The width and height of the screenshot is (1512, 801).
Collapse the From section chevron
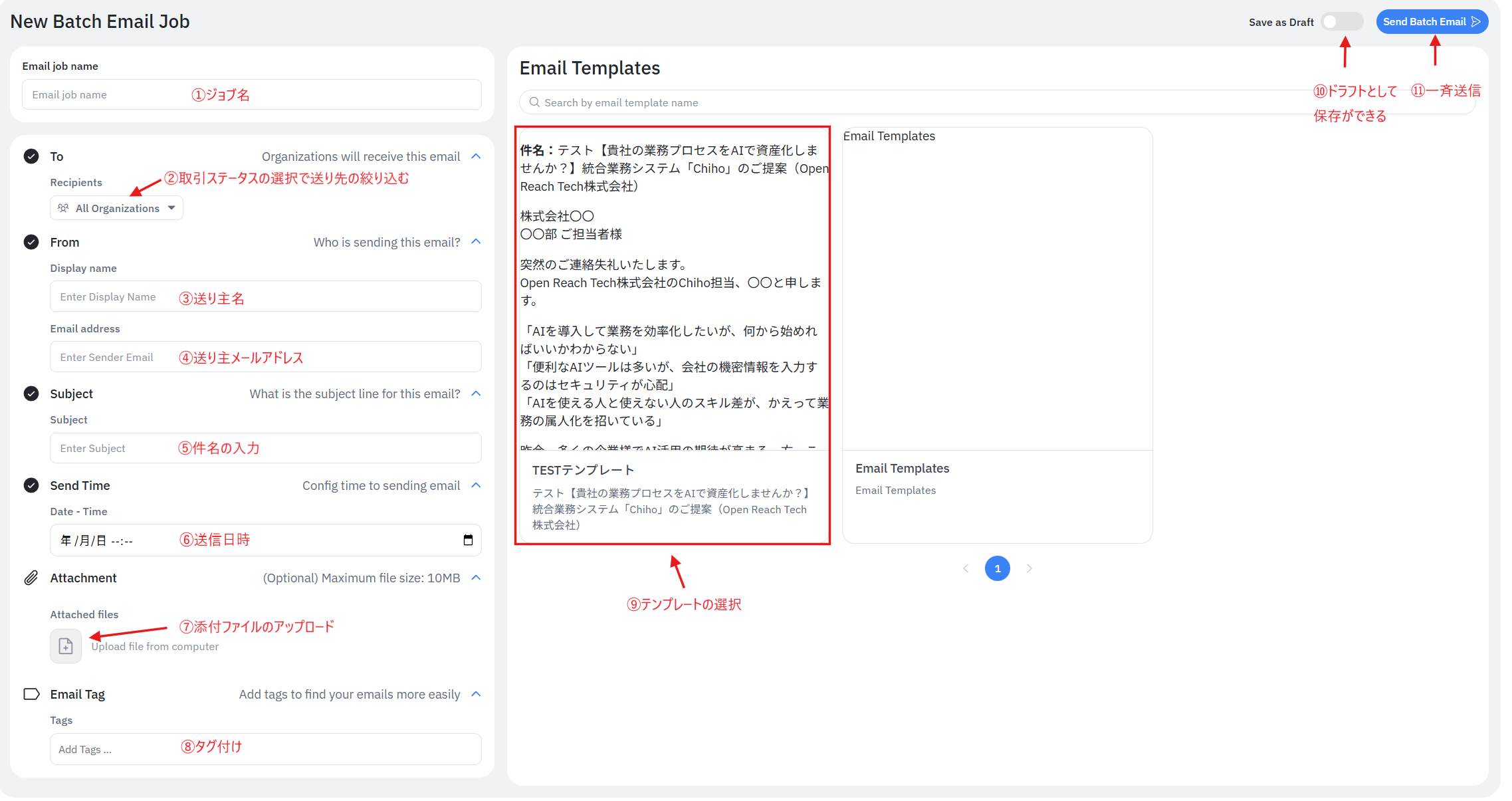[476, 241]
